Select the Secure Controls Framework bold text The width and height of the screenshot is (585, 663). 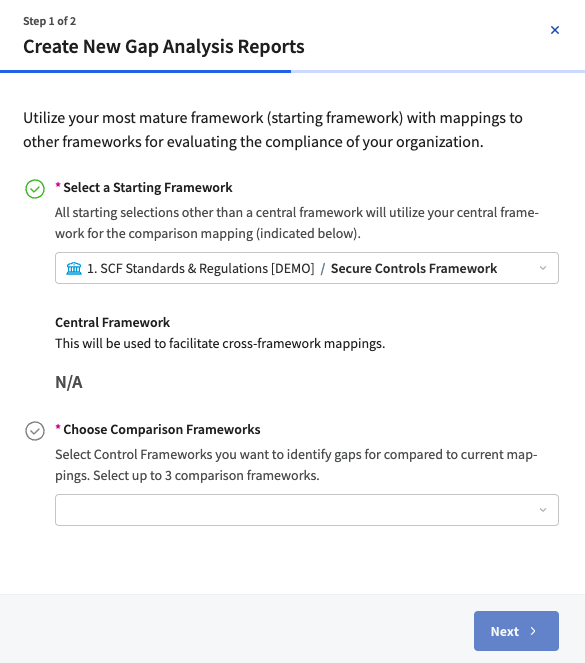414,268
